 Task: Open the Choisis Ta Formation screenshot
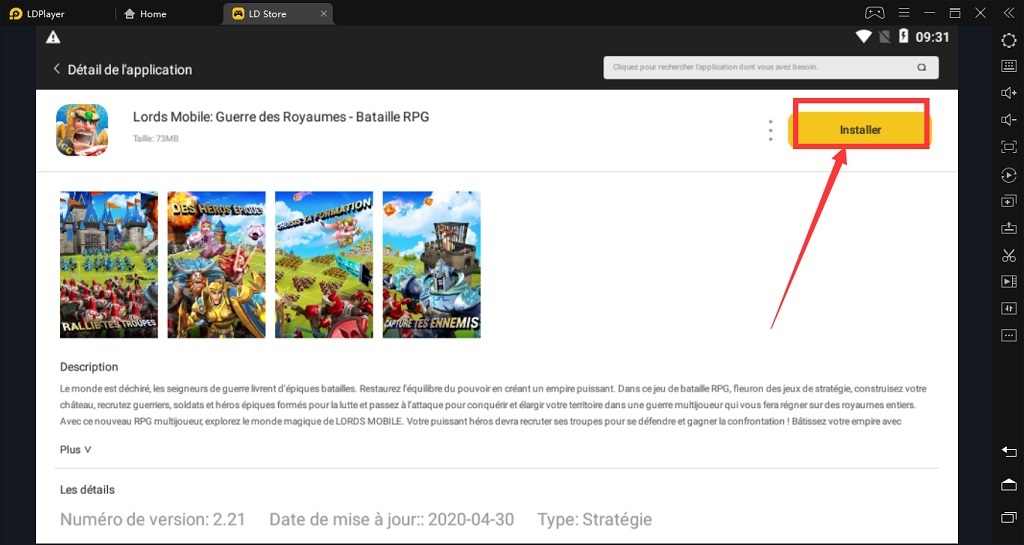324,264
